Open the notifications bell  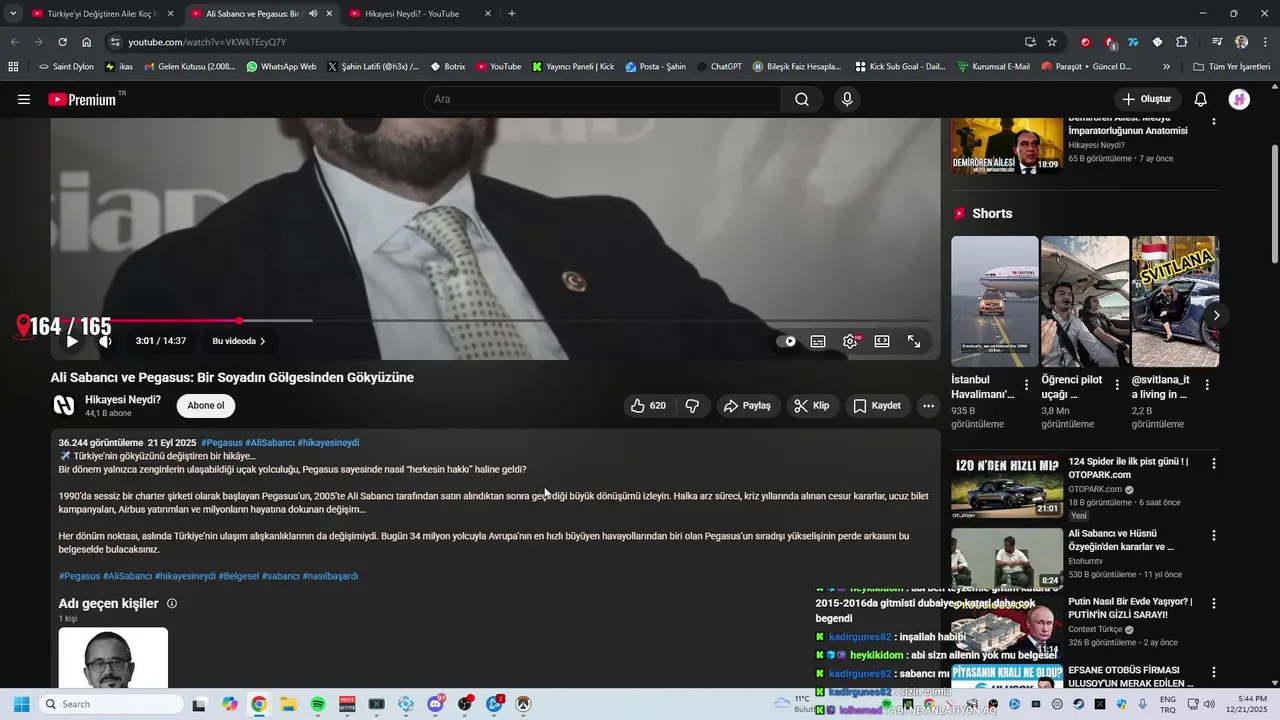click(x=1201, y=99)
